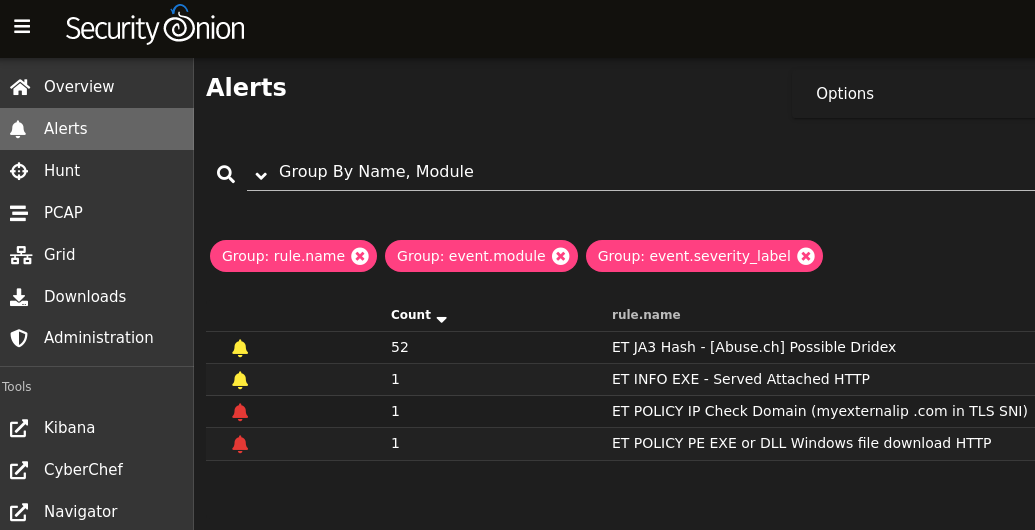
Task: Click the rule.name column header
Action: tap(646, 315)
